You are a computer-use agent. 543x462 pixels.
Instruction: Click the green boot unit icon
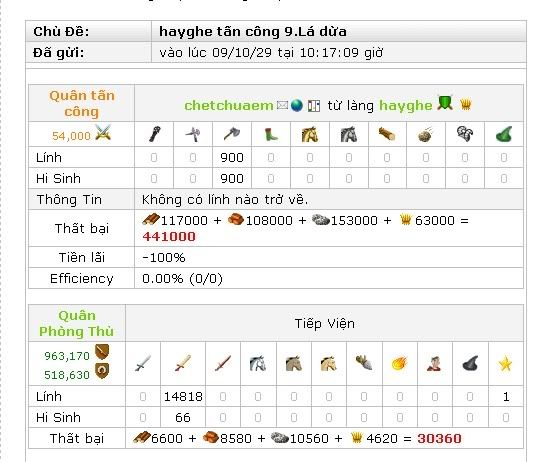click(271, 134)
